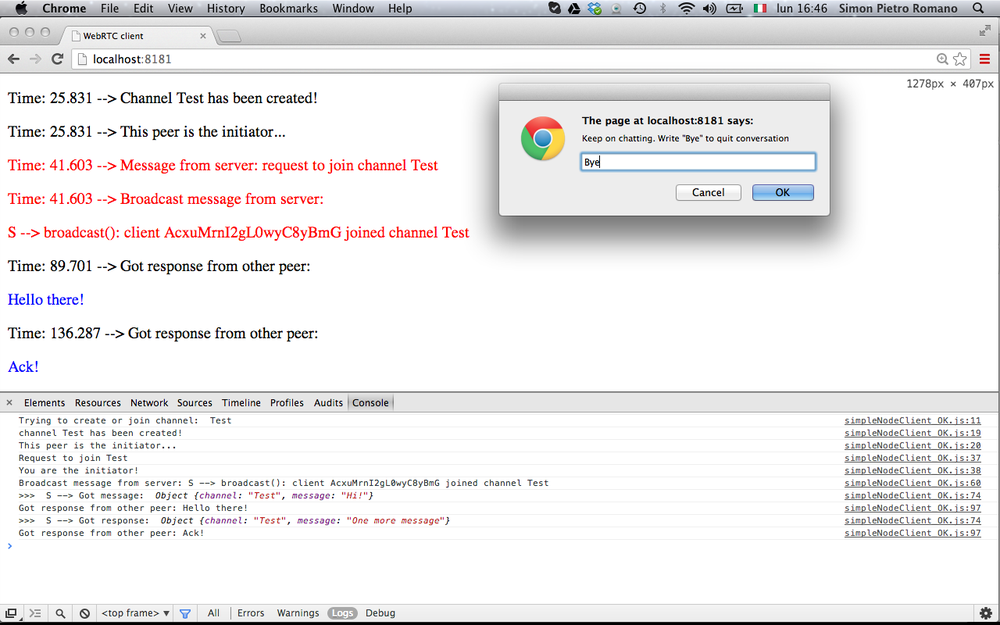This screenshot has width=1000, height=625.
Task: Click the DevTools dock-to-window icon
Action: (11, 613)
